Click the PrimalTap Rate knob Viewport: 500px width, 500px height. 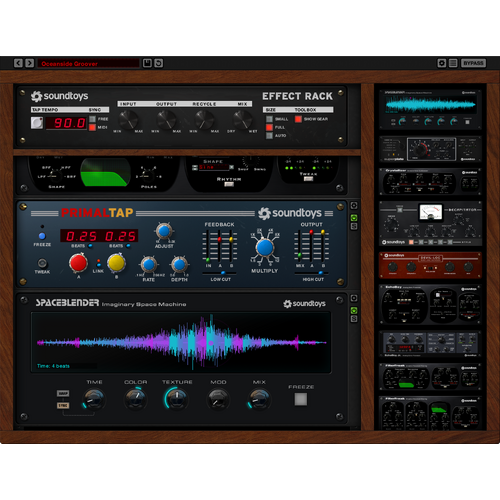(149, 265)
